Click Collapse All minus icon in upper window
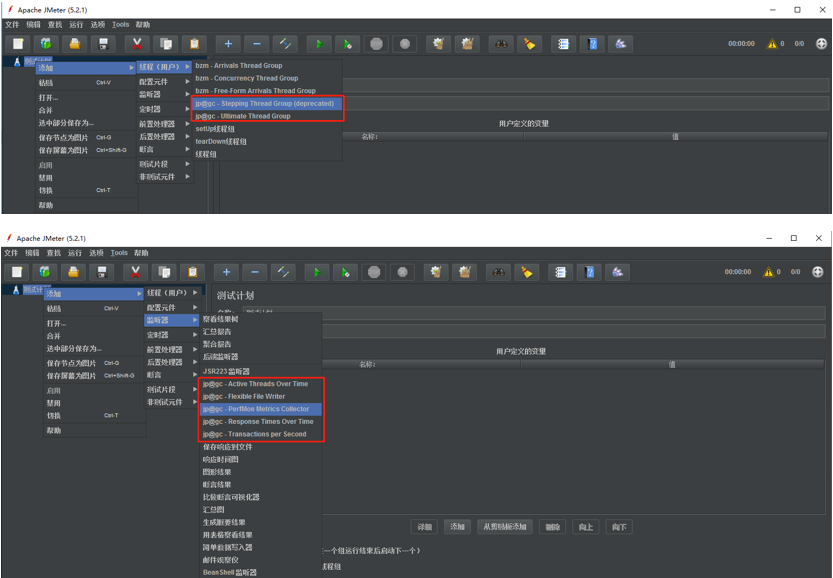The height and width of the screenshot is (578, 833). click(257, 44)
